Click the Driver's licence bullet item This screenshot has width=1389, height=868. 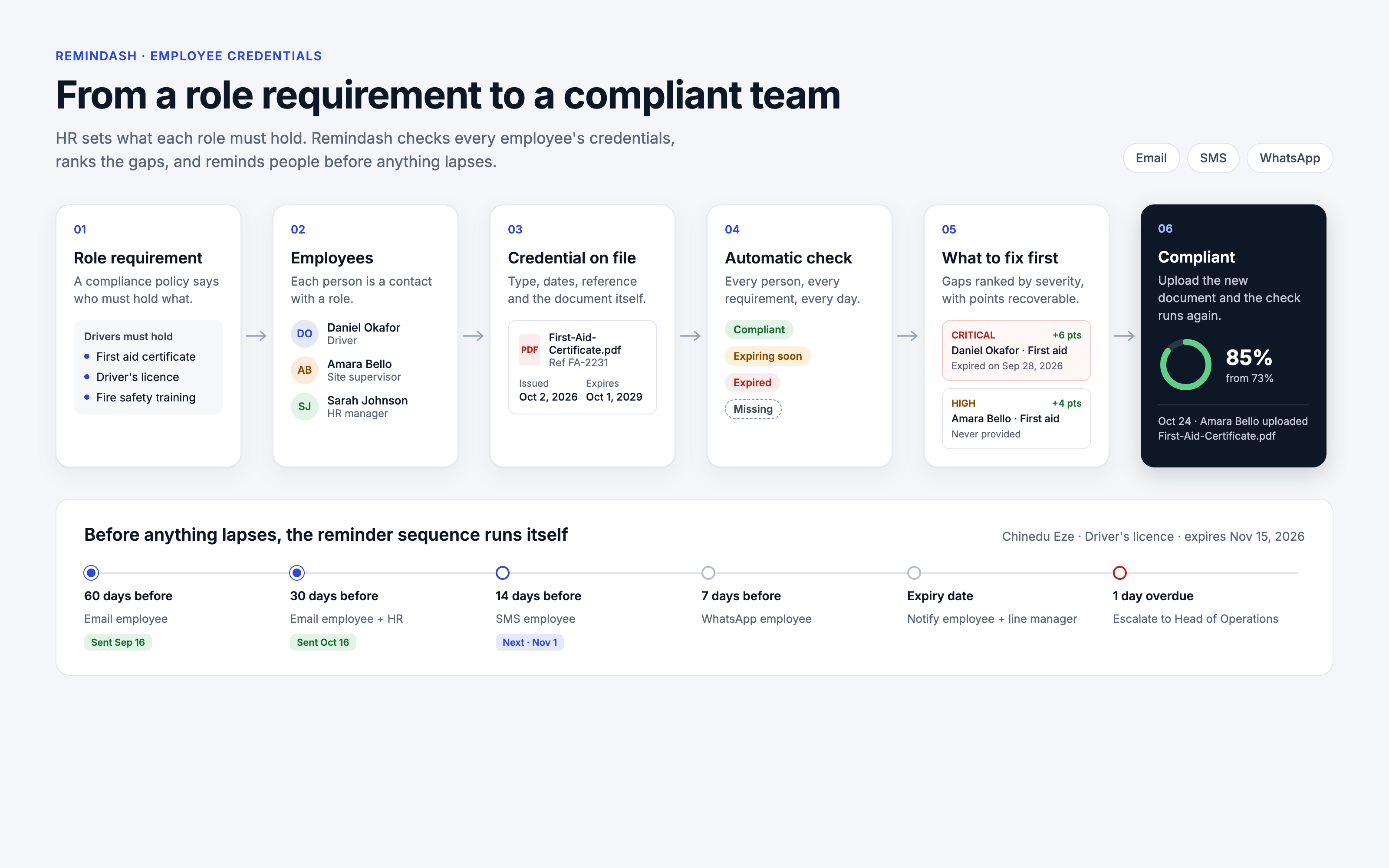coord(138,377)
